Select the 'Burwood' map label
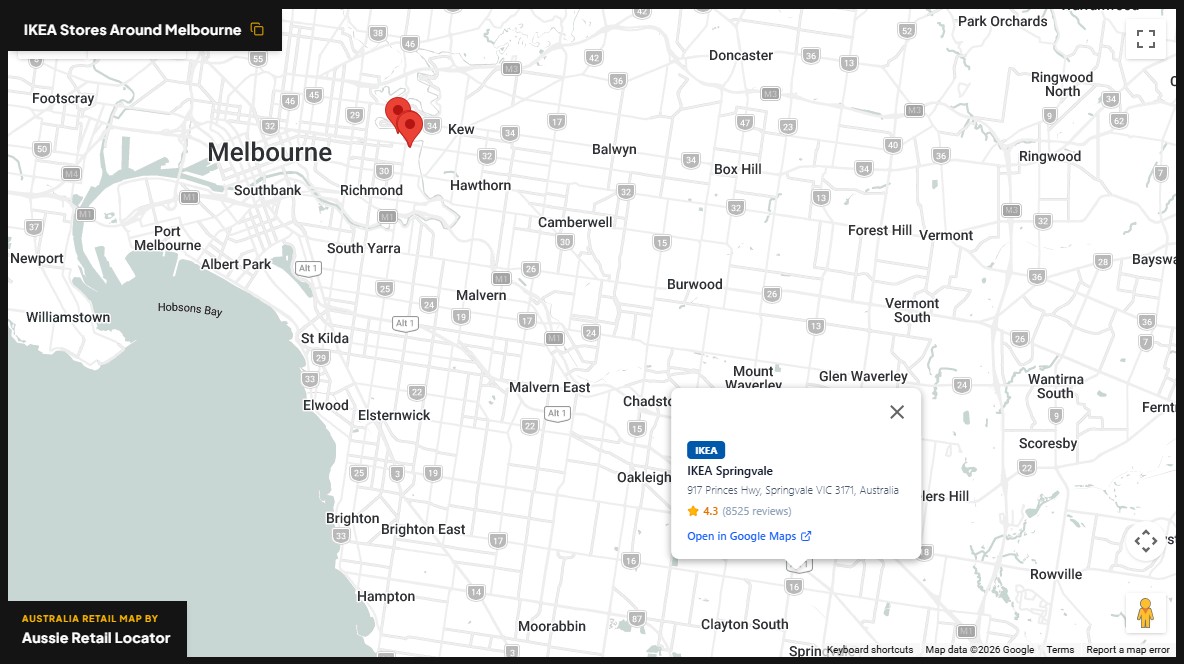This screenshot has height=664, width=1184. click(695, 284)
